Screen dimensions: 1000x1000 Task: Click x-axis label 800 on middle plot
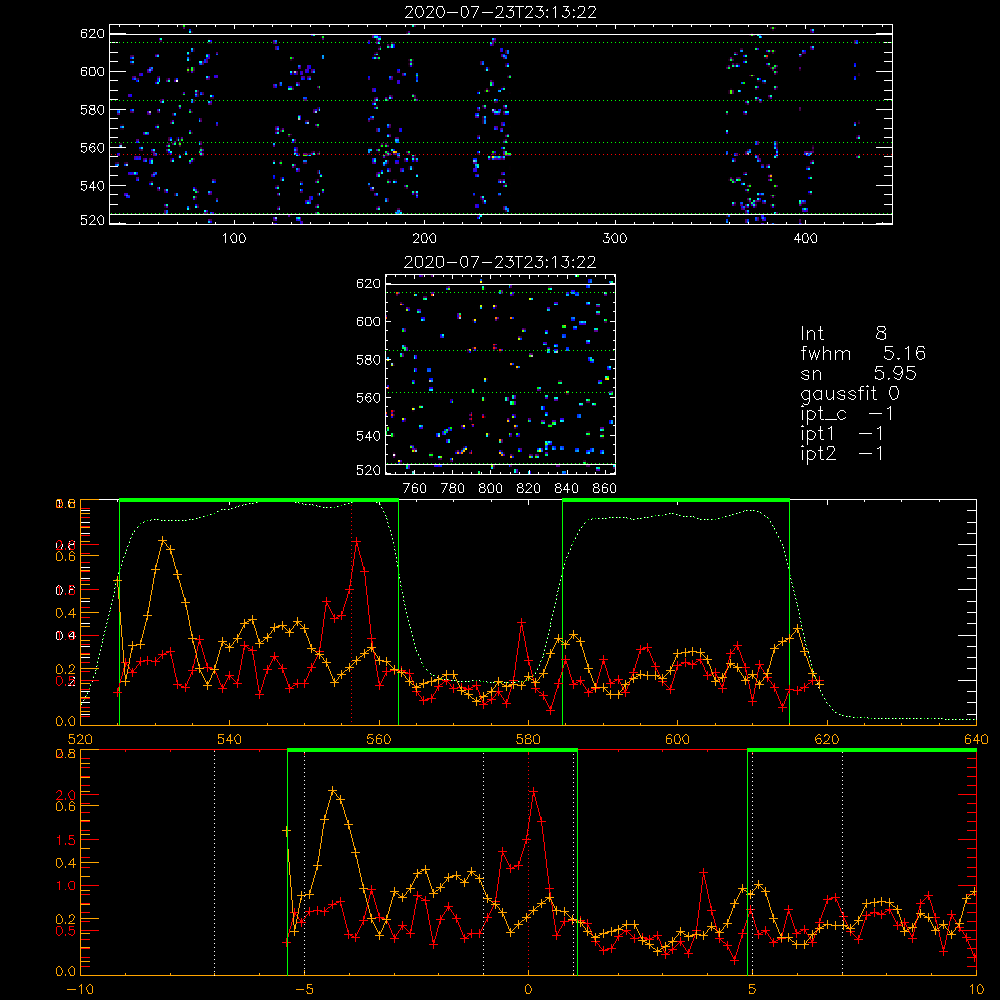pyautogui.click(x=491, y=489)
